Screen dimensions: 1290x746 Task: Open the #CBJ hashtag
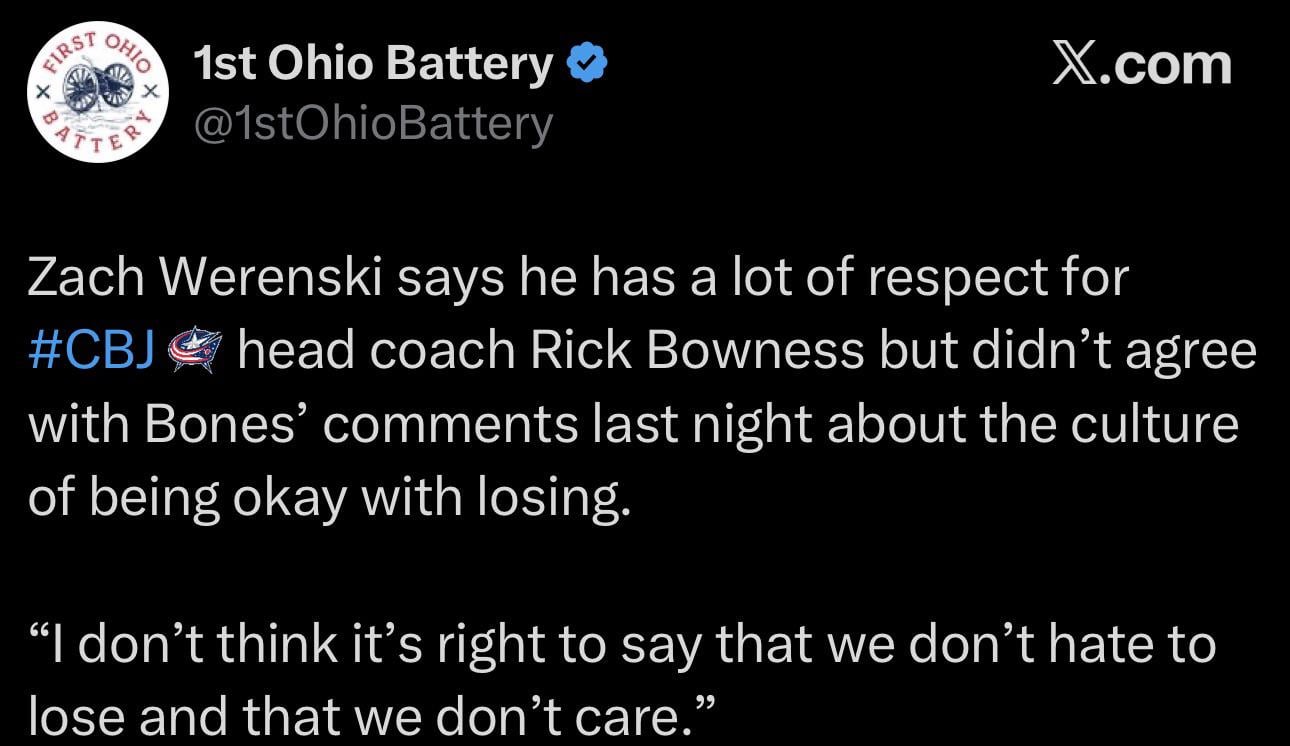point(90,352)
